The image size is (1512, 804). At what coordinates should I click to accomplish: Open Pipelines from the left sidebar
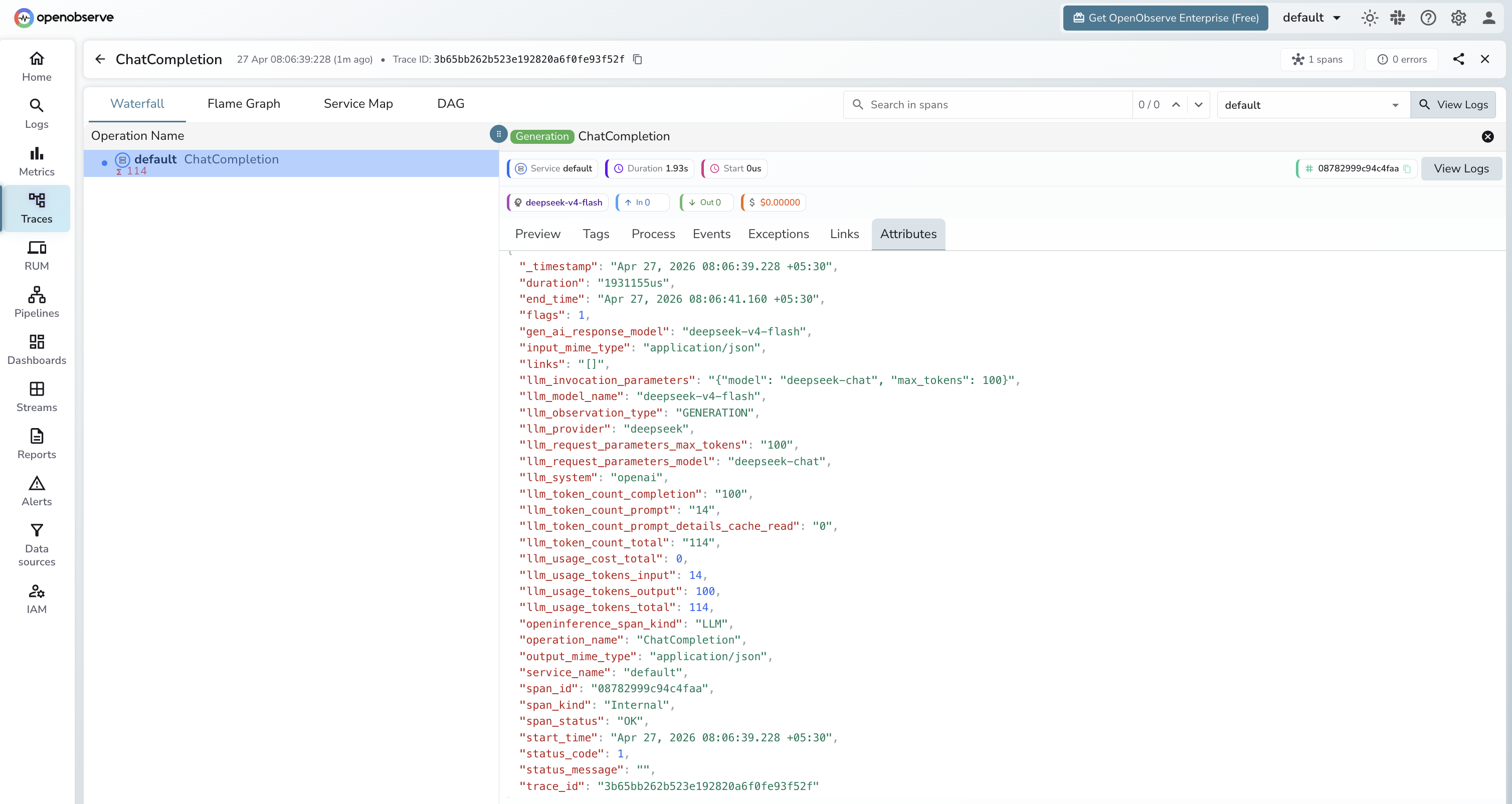pos(37,302)
